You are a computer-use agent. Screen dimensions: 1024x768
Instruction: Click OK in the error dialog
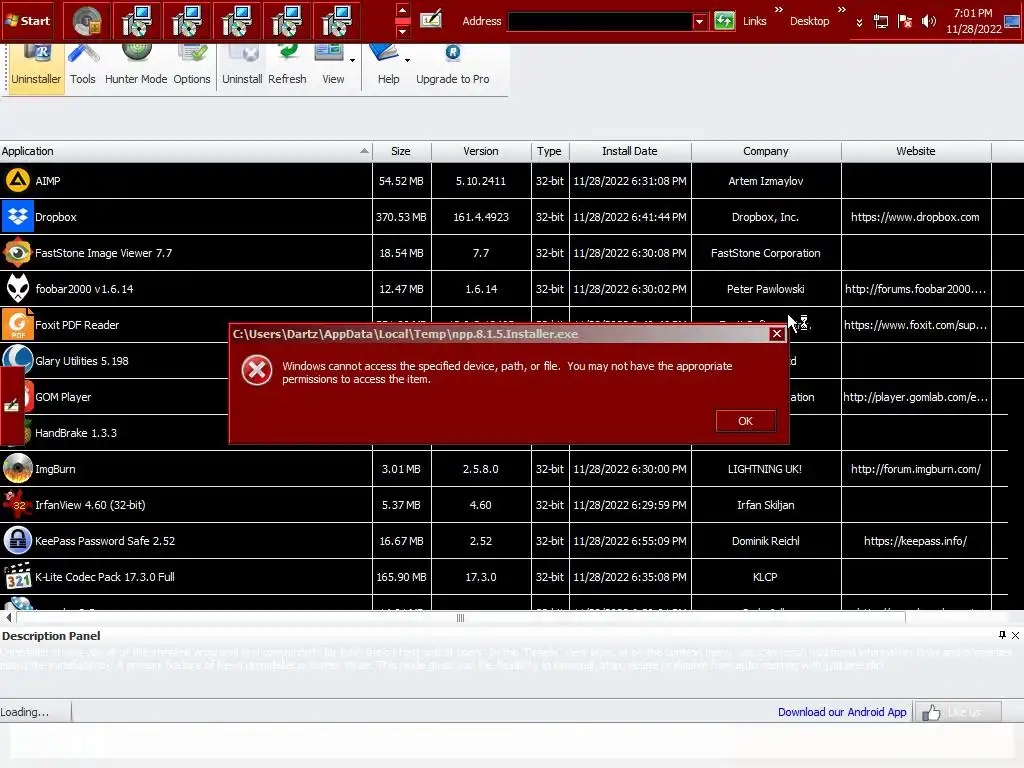coord(745,421)
